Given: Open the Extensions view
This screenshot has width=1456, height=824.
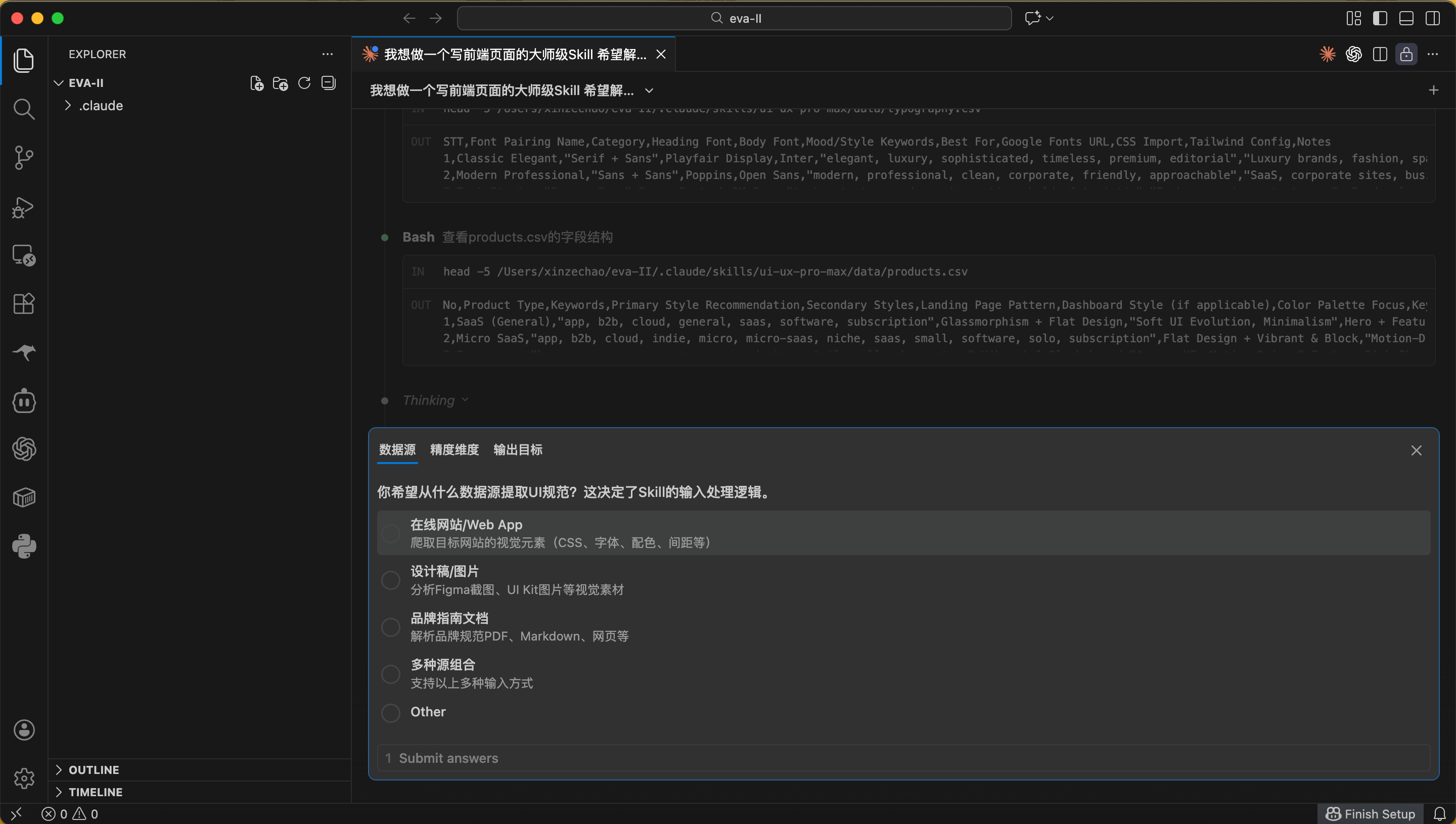Looking at the screenshot, I should 24,304.
